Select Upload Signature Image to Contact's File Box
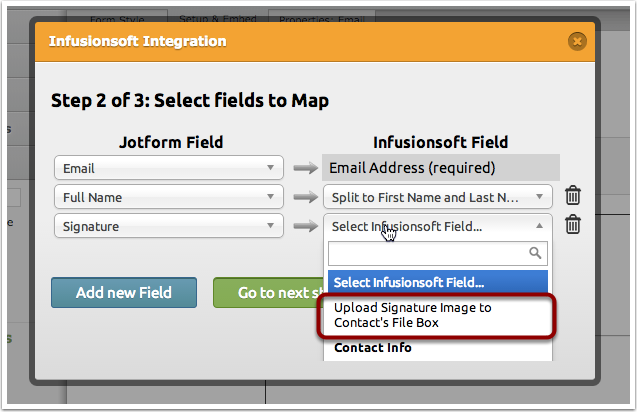This screenshot has height=412, width=637. tap(436, 315)
